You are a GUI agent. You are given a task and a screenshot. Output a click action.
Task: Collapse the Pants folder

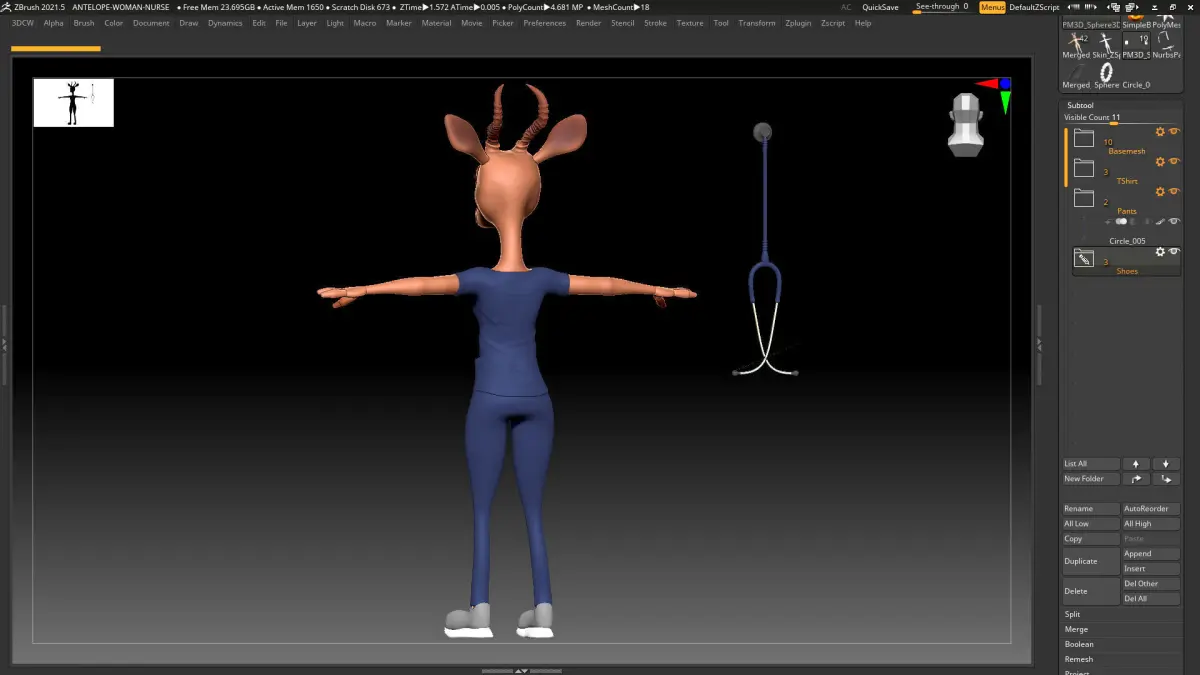click(1084, 198)
